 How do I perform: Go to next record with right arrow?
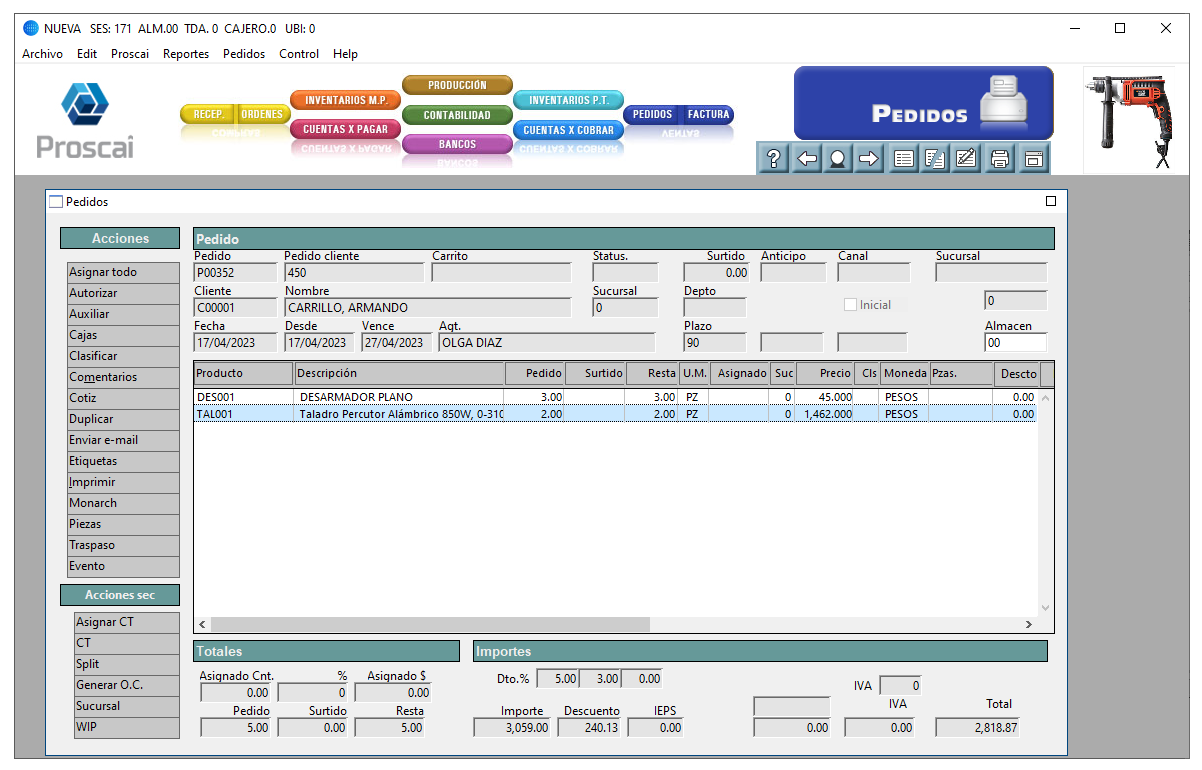(x=869, y=158)
